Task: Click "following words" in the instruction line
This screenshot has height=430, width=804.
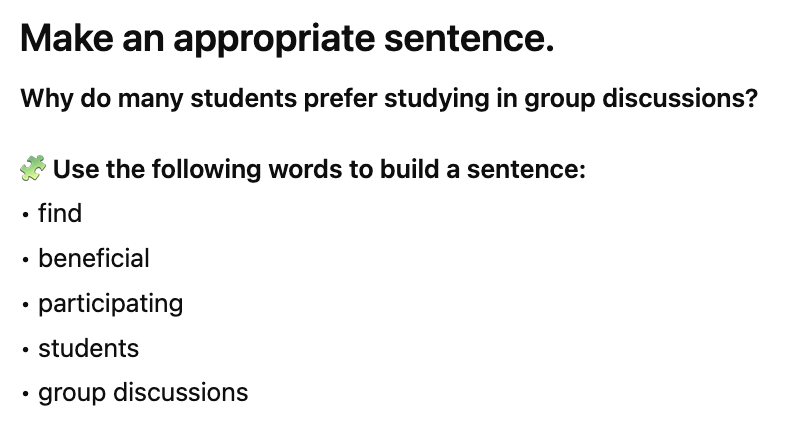Action: pyautogui.click(x=238, y=168)
